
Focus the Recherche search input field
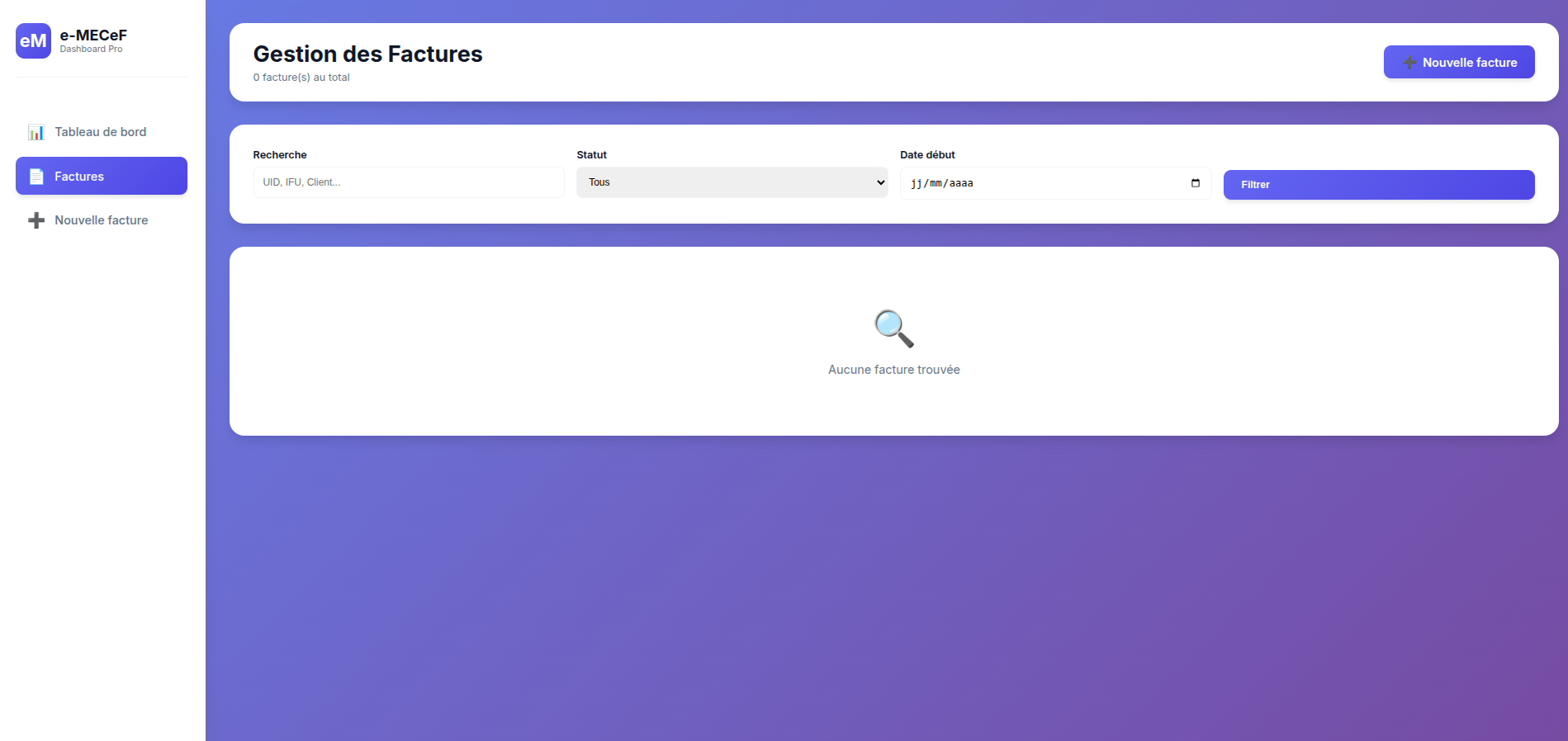[x=408, y=182]
